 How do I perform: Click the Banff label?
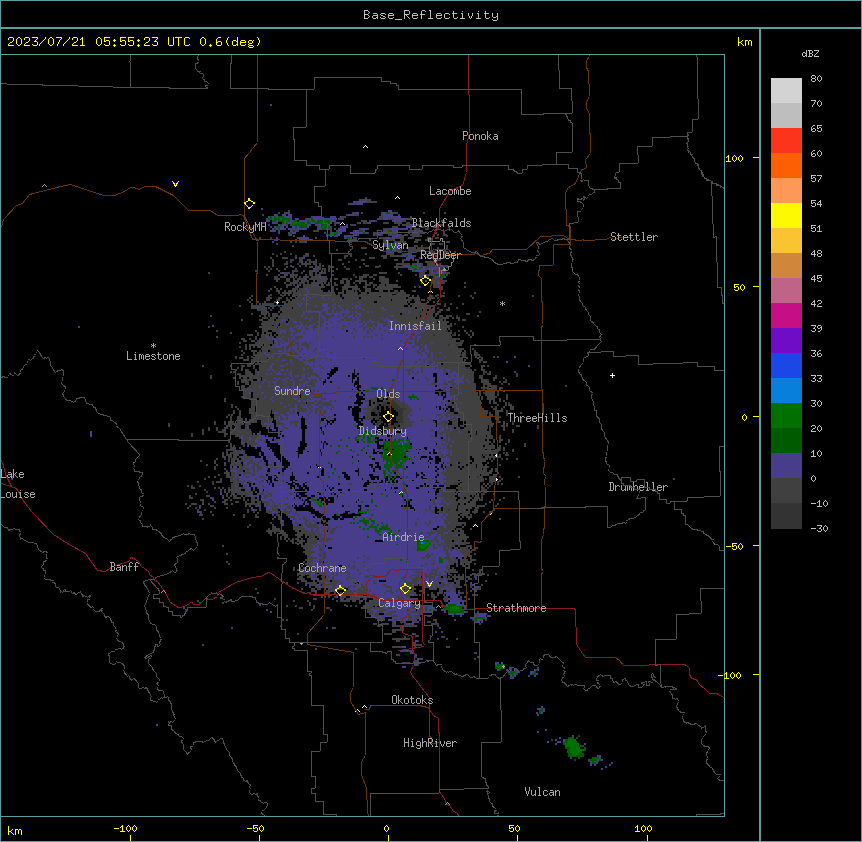coord(124,567)
